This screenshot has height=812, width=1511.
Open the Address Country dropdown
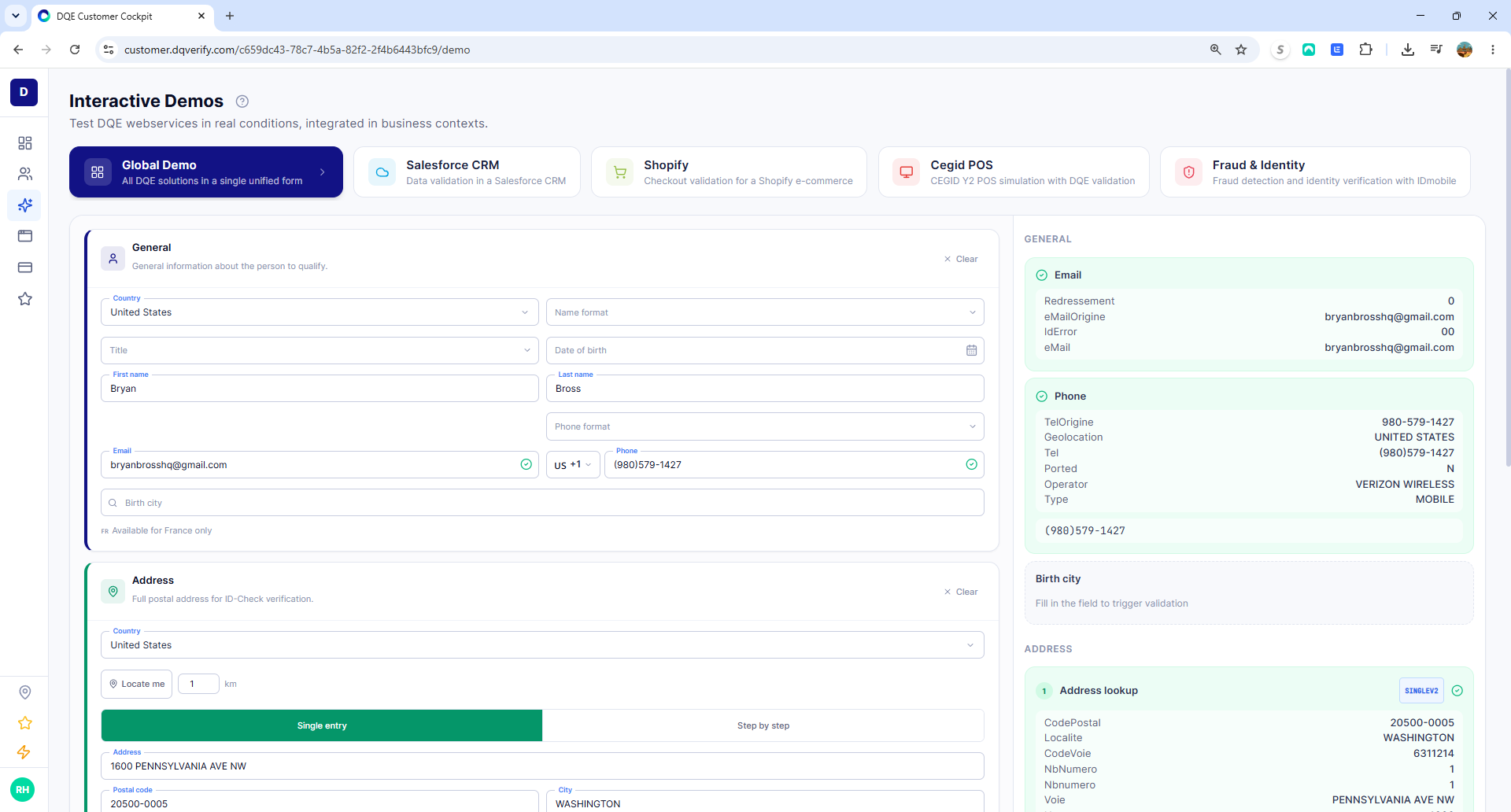pos(542,645)
